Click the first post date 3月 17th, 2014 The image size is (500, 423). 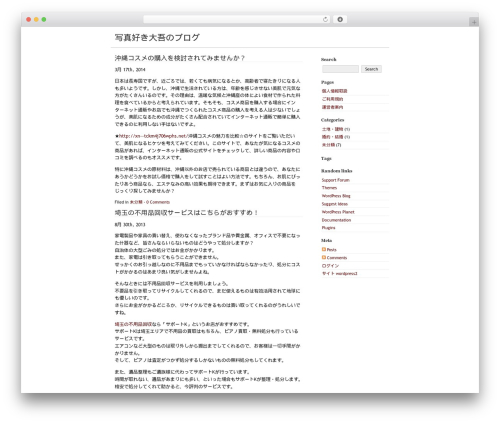[130, 70]
